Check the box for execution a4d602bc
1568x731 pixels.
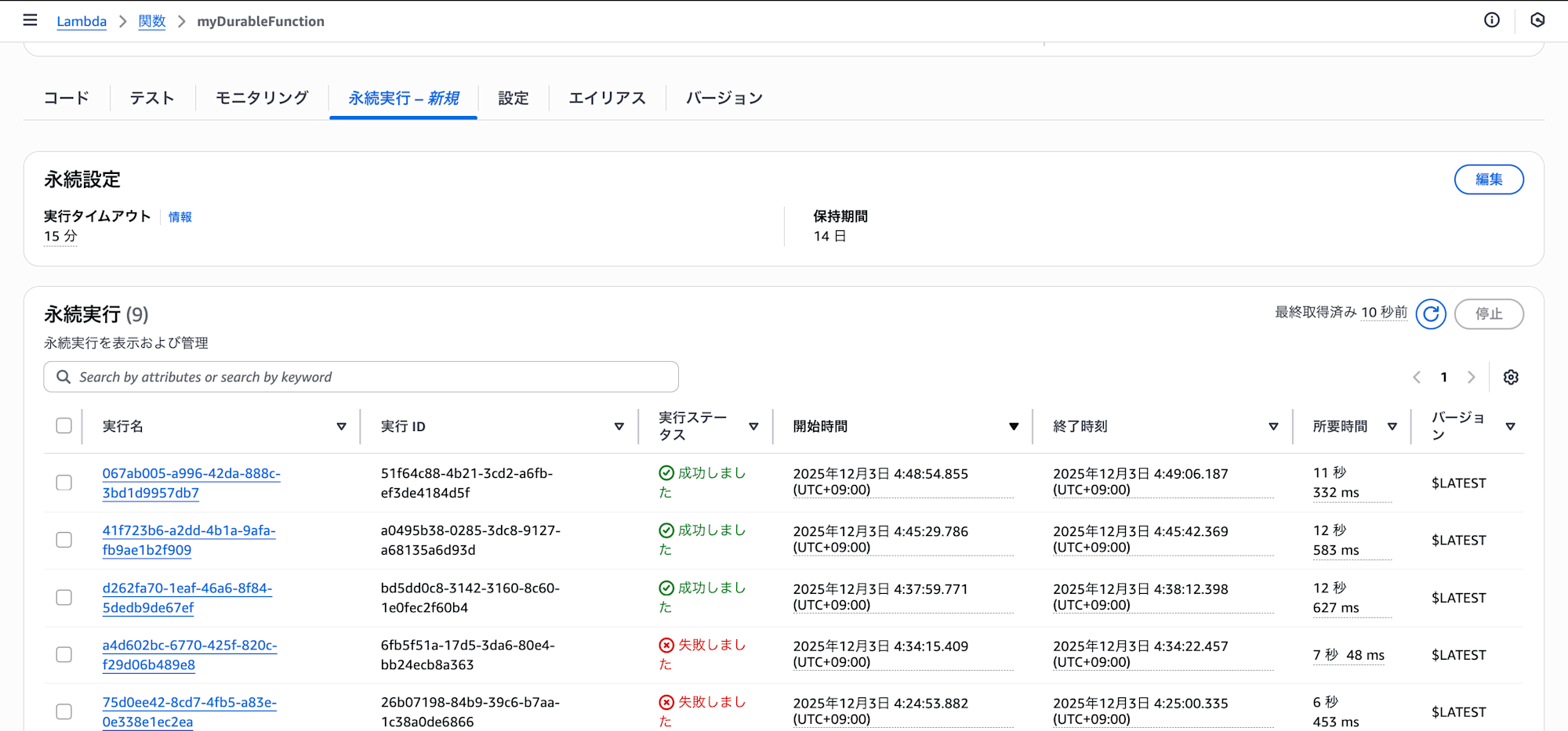(64, 654)
